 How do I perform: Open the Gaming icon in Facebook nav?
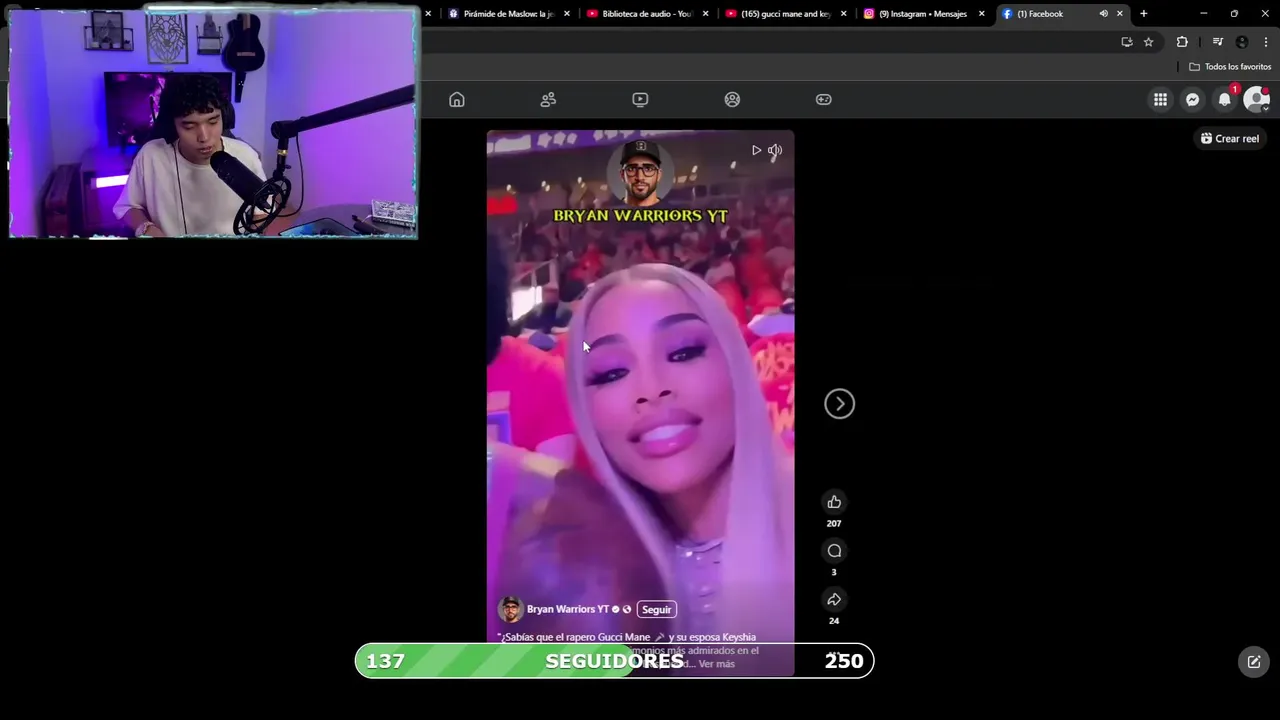824,99
